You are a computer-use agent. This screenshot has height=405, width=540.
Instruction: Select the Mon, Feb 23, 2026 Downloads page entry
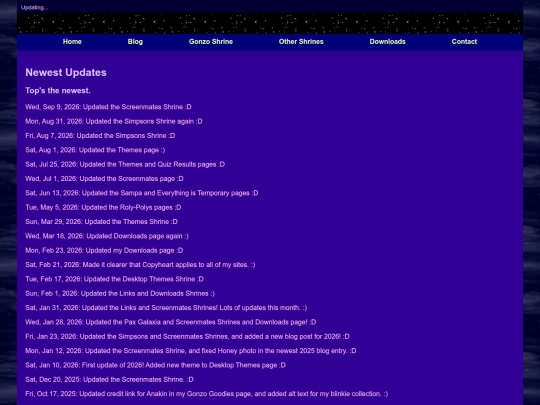pyautogui.click(x=104, y=250)
